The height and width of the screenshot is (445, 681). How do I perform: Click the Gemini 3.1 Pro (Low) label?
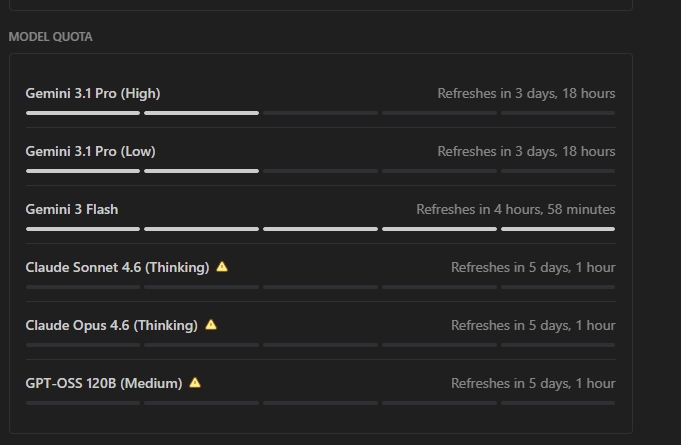(x=90, y=151)
